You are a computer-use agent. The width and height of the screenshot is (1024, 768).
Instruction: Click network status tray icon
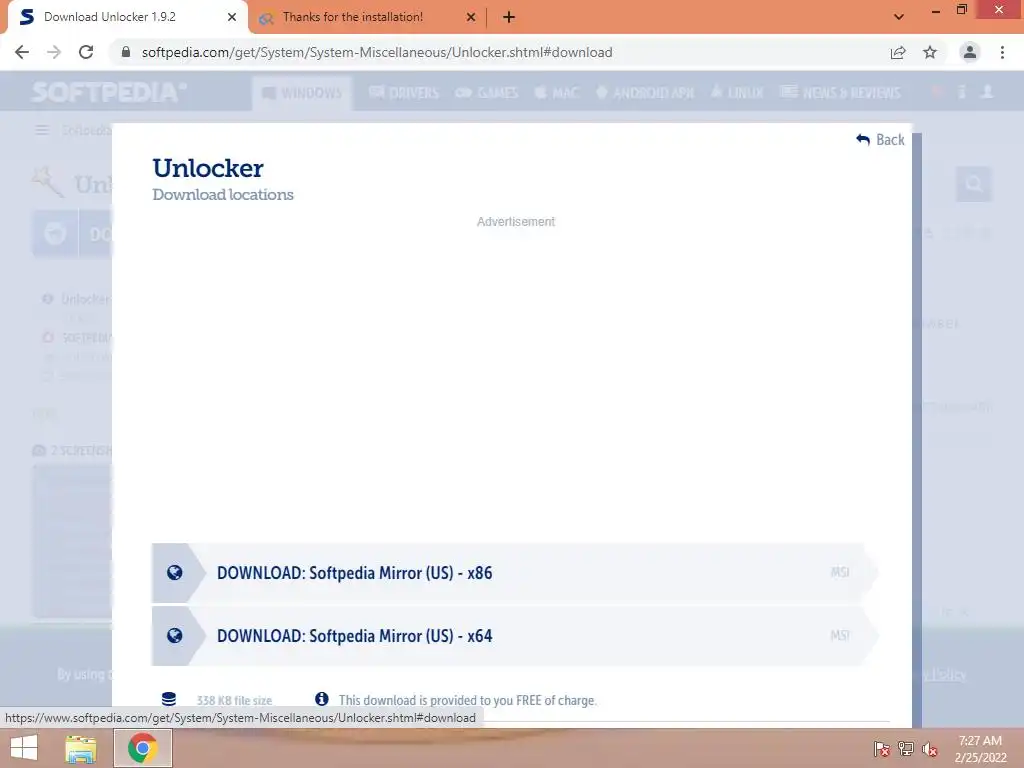click(x=906, y=749)
